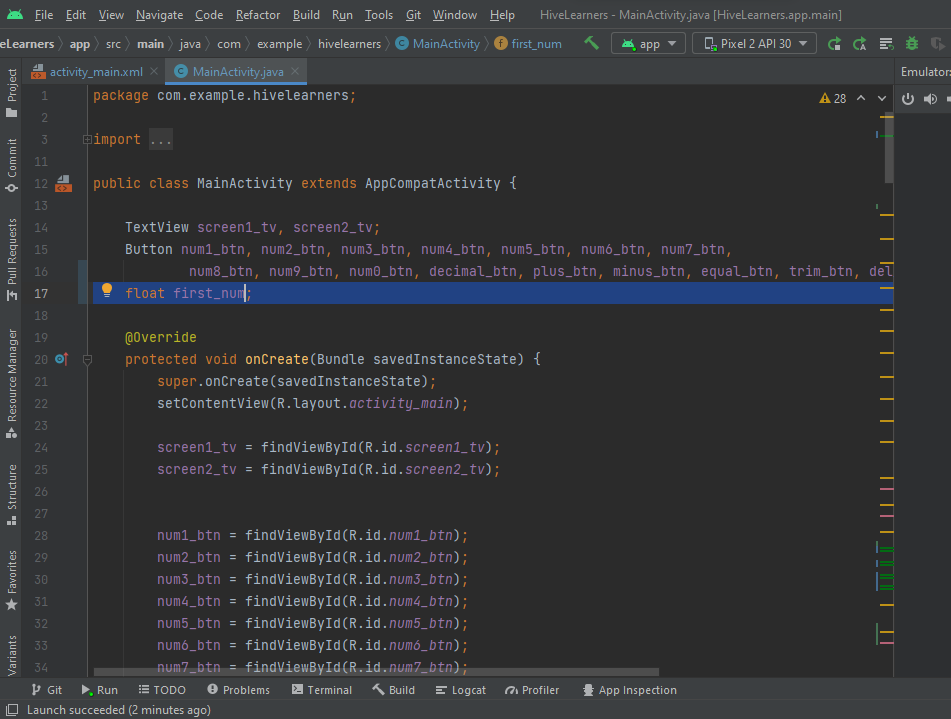Image resolution: width=951 pixels, height=719 pixels.
Task: Open the Edit menu
Action: [76, 15]
